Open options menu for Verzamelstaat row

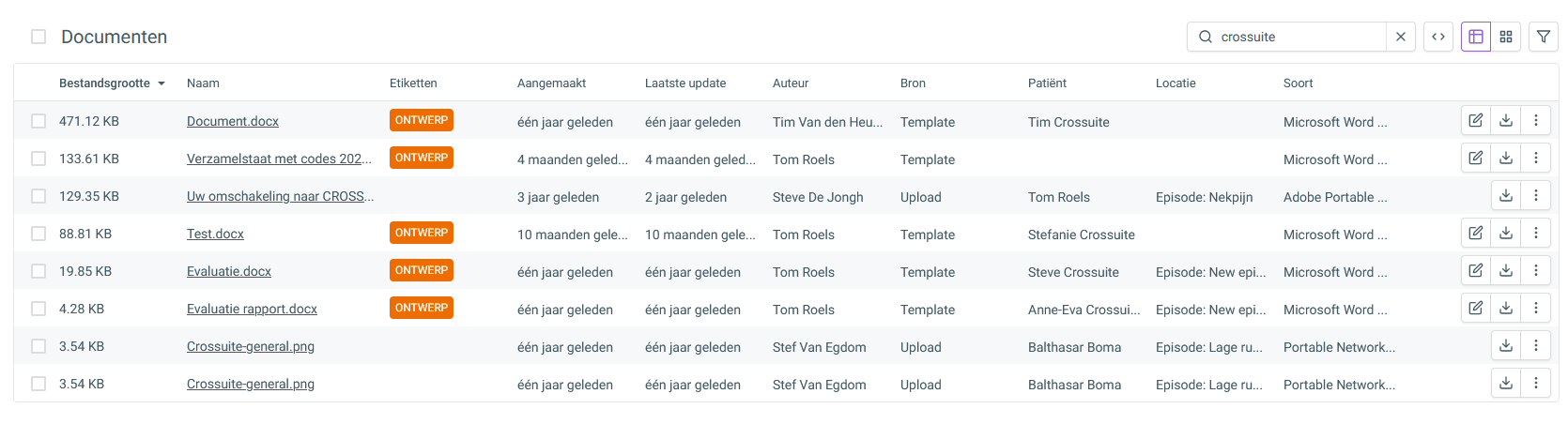[x=1536, y=158]
